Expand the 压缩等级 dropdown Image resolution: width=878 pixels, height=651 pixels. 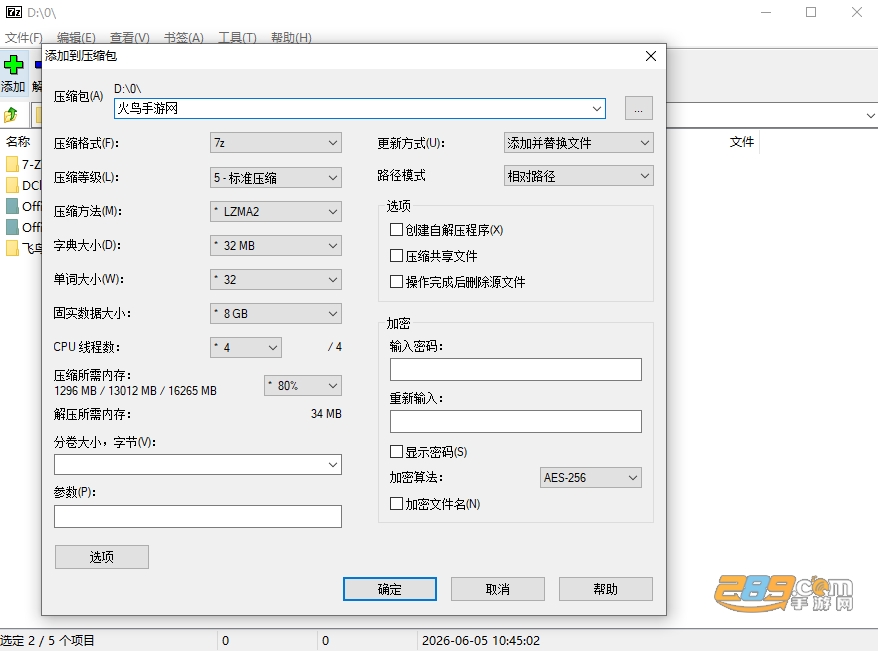275,178
